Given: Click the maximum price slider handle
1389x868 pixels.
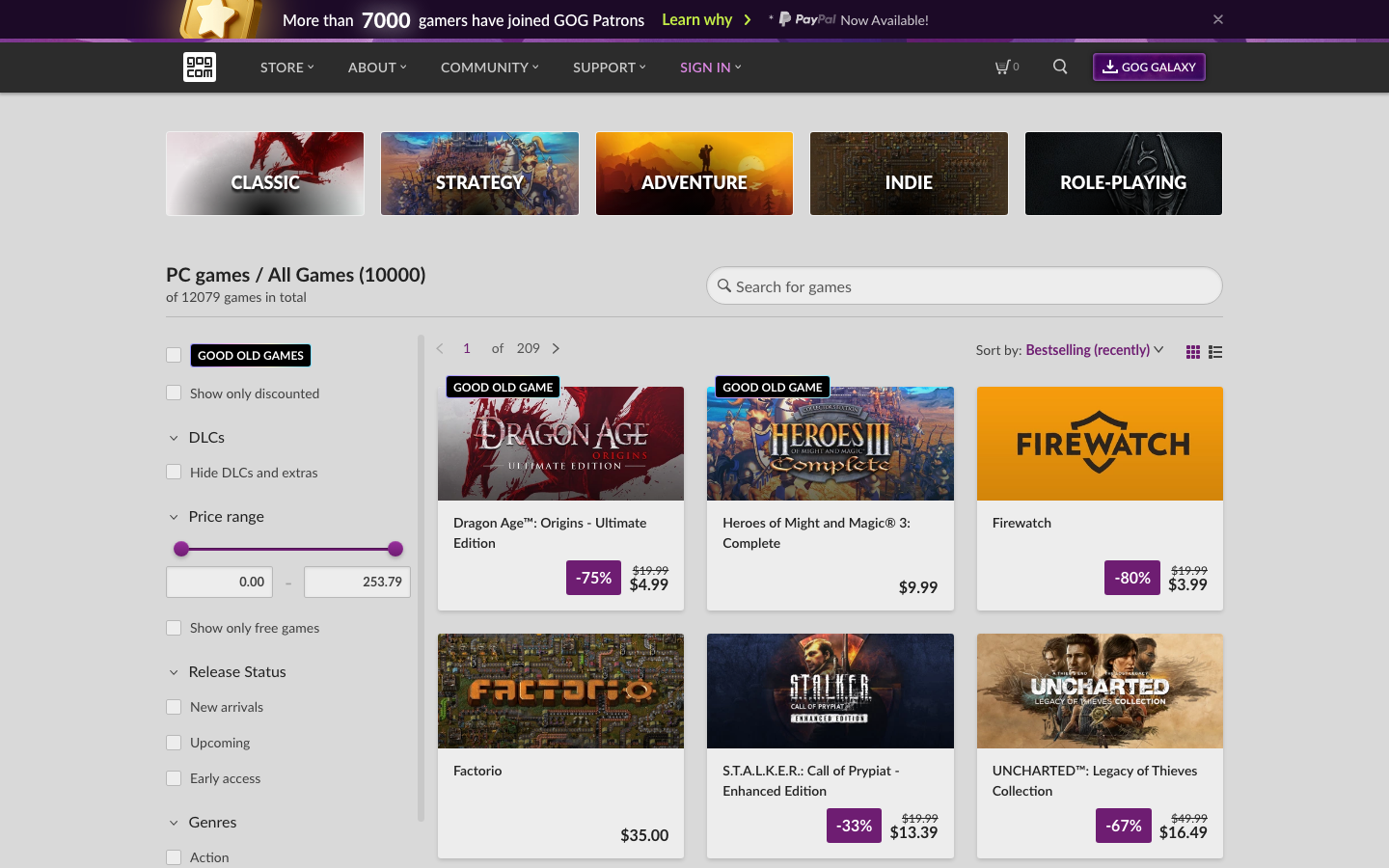Looking at the screenshot, I should [x=395, y=549].
